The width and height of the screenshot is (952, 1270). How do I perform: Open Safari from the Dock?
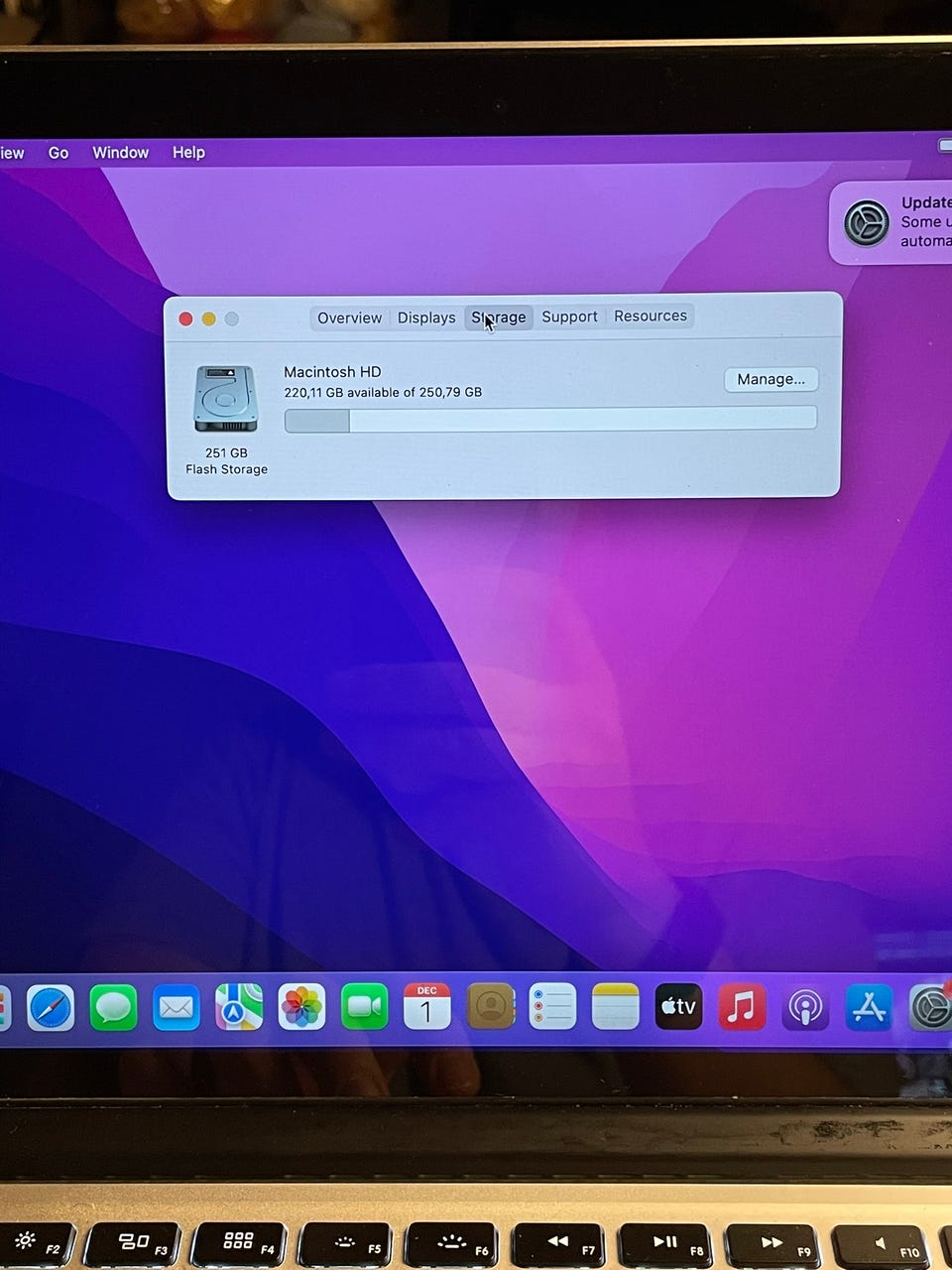(50, 1008)
